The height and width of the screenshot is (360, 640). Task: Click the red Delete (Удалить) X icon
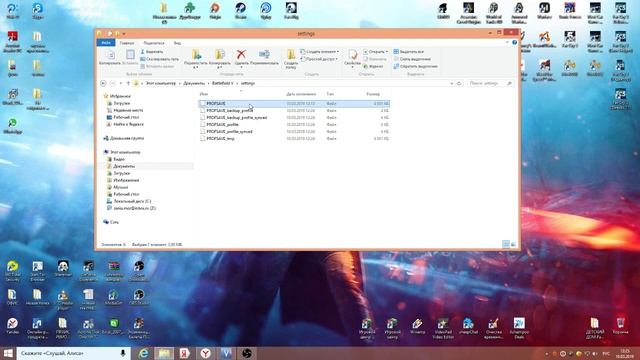pos(241,54)
